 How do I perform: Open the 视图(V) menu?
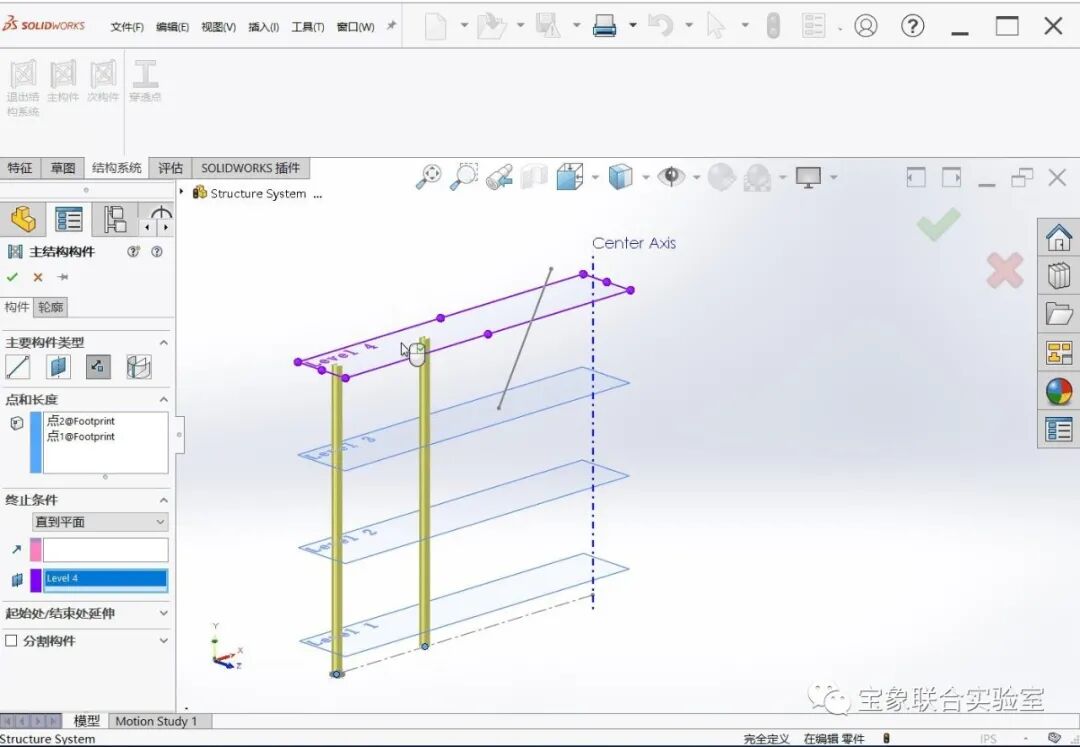pyautogui.click(x=218, y=27)
